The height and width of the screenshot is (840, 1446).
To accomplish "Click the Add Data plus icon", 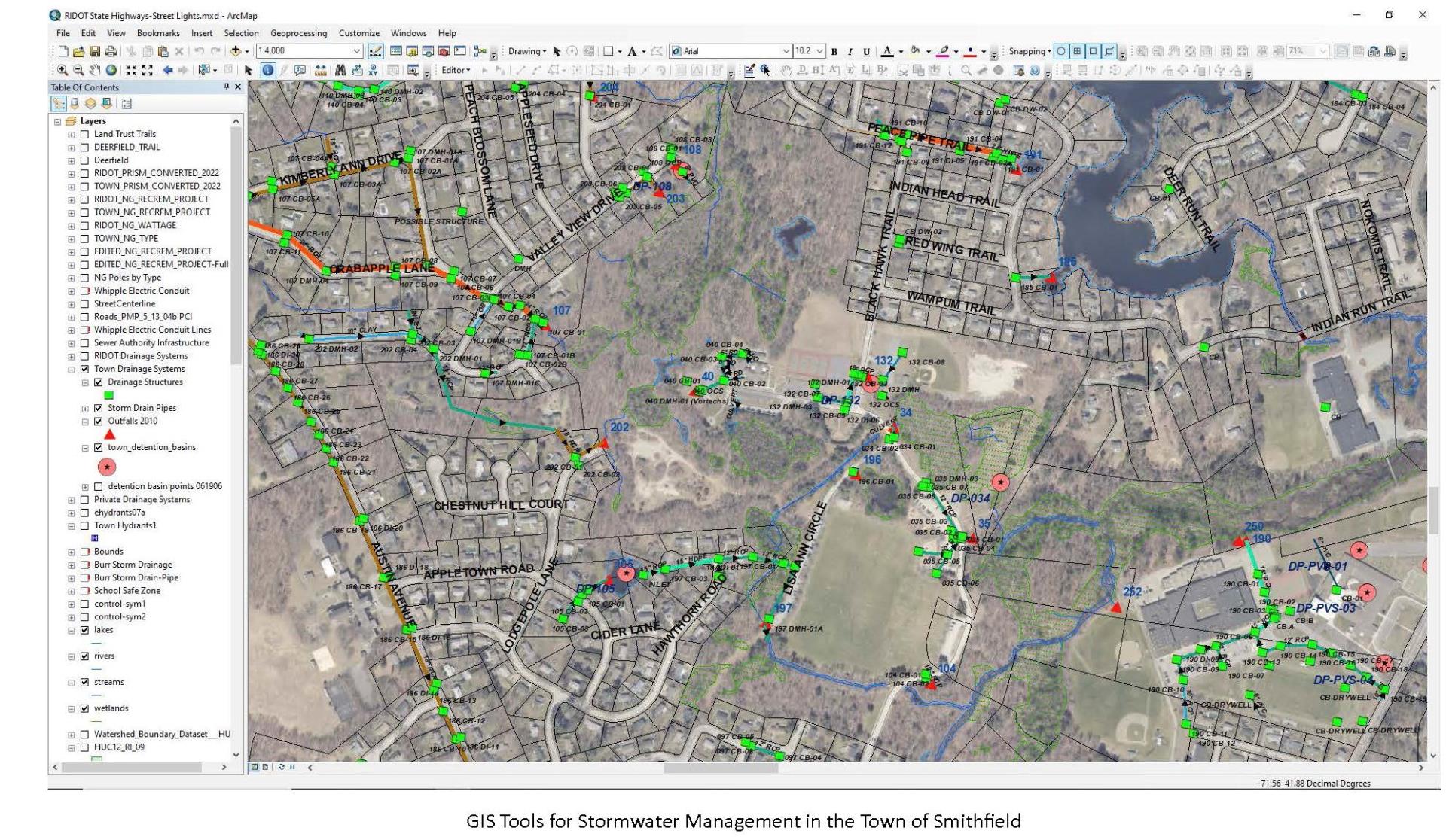I will [x=236, y=52].
